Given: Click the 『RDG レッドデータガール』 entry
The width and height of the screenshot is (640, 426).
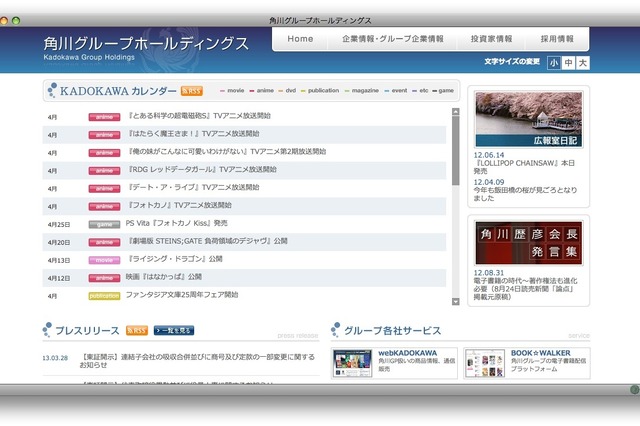Looking at the screenshot, I should (202, 169).
